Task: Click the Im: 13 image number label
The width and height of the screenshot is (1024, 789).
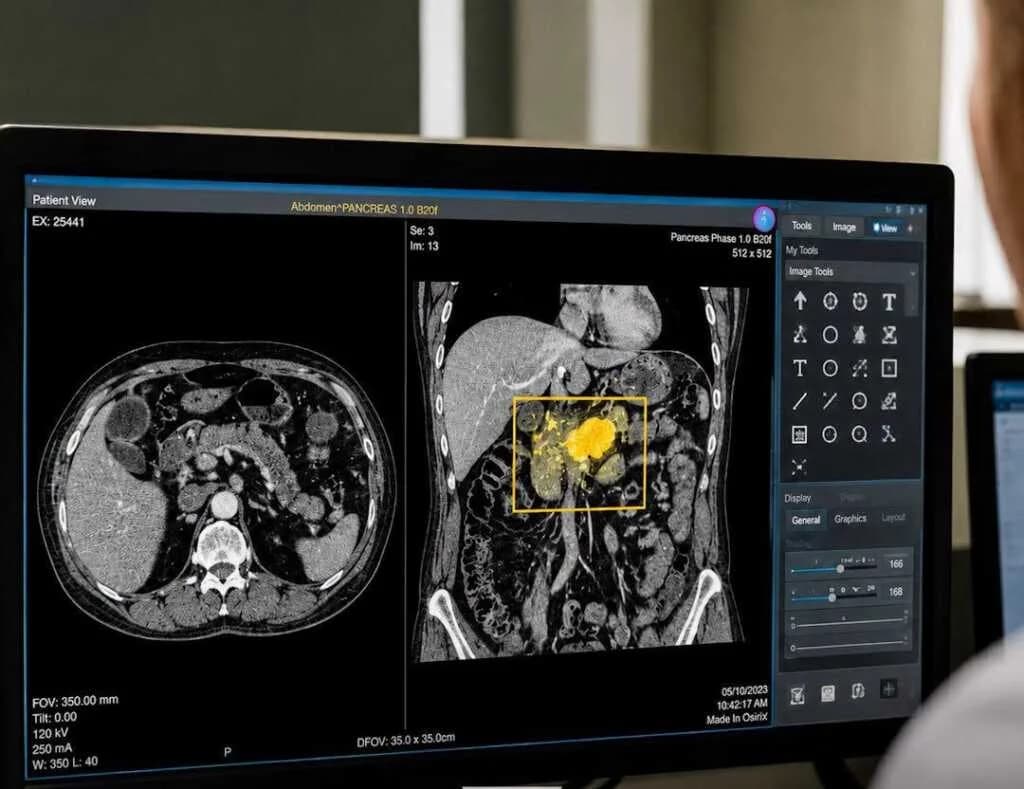Action: (x=424, y=246)
